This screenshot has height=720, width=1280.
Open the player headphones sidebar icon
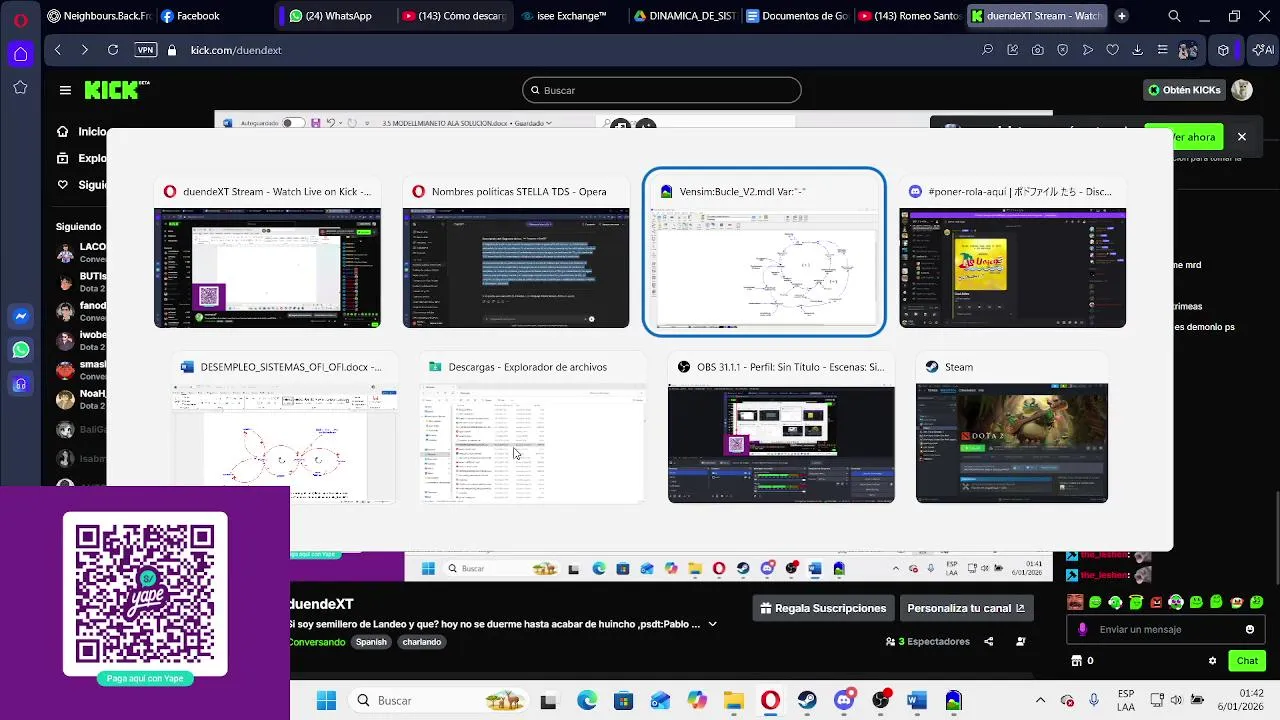click(20, 384)
